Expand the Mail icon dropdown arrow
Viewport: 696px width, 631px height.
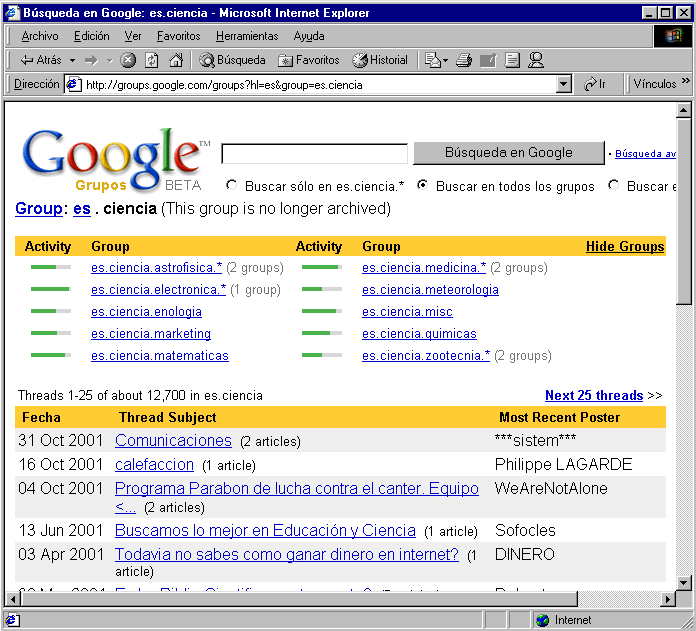(x=445, y=60)
